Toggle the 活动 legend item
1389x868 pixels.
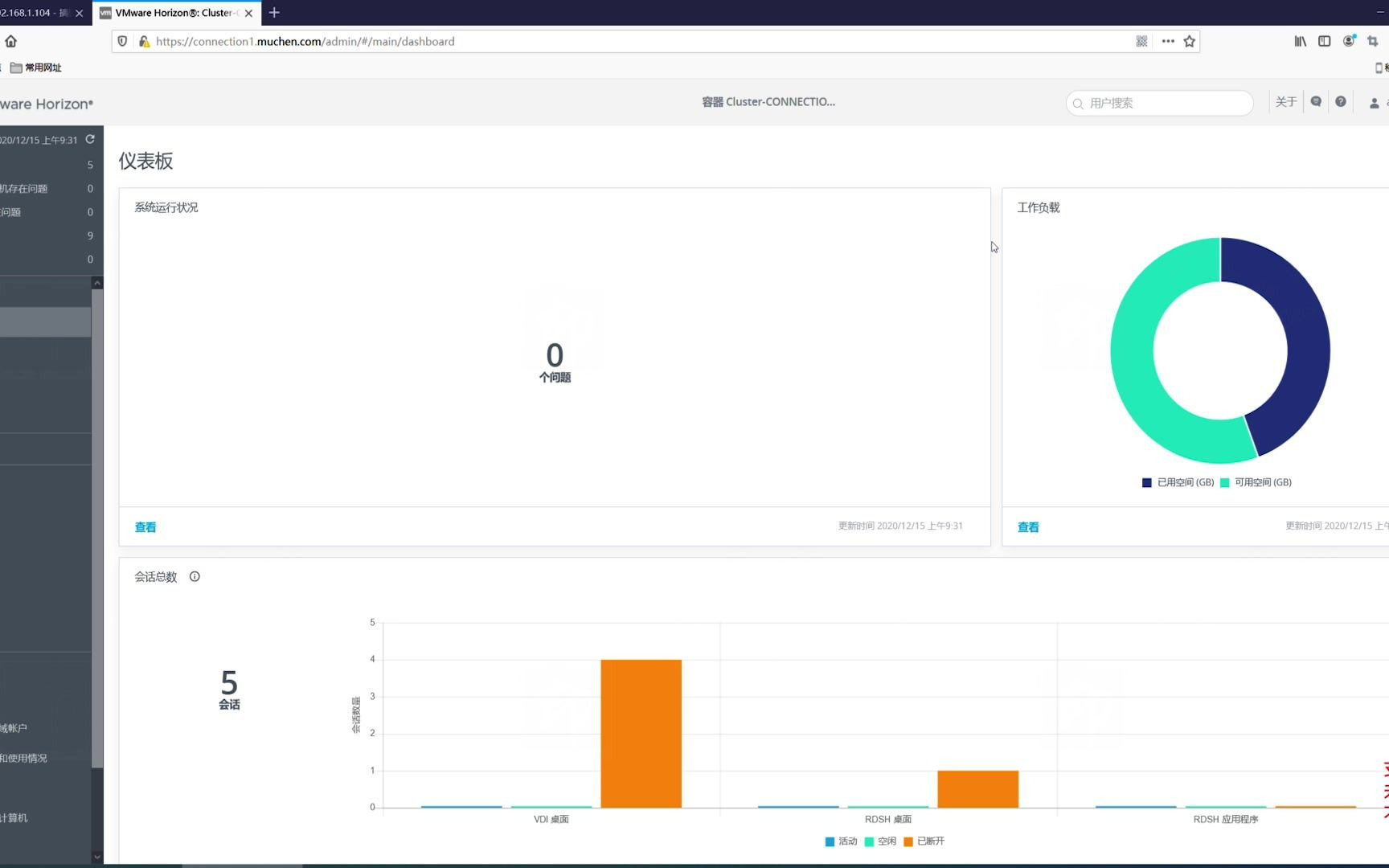[x=842, y=841]
